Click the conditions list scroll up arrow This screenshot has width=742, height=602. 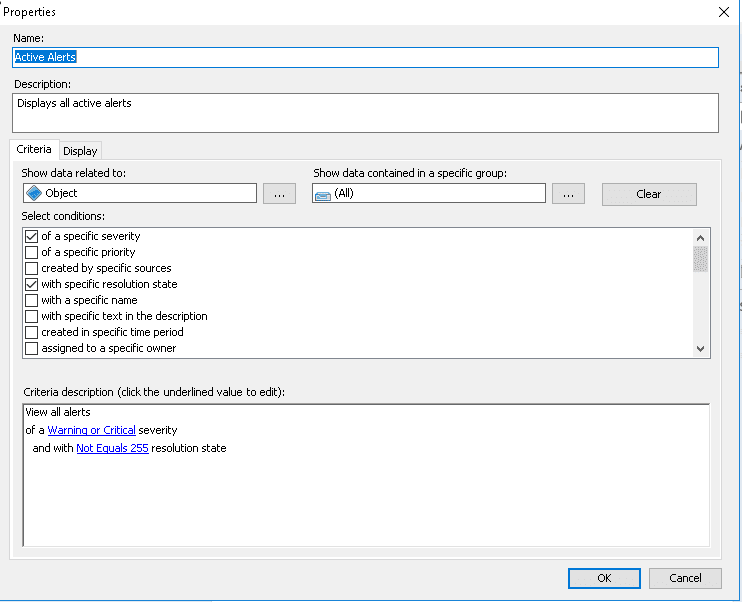pos(700,238)
